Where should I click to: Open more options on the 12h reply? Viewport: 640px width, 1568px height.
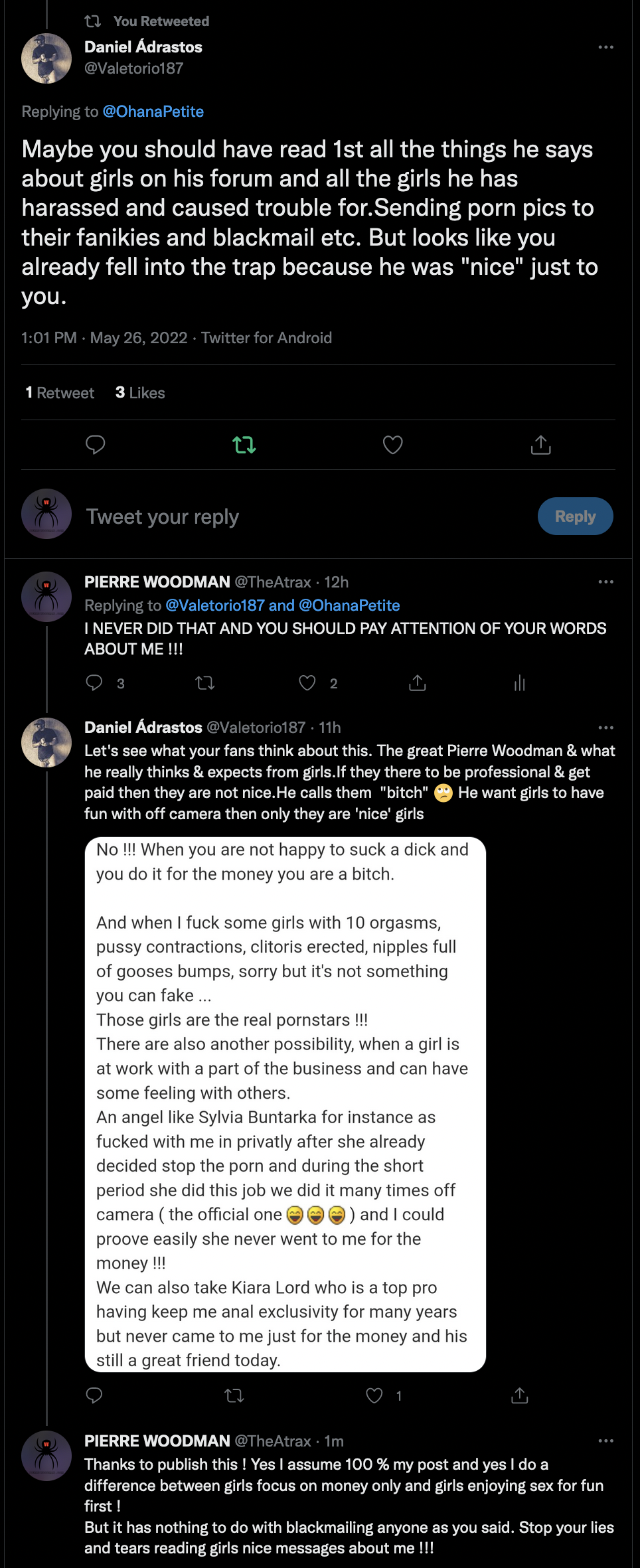605,582
